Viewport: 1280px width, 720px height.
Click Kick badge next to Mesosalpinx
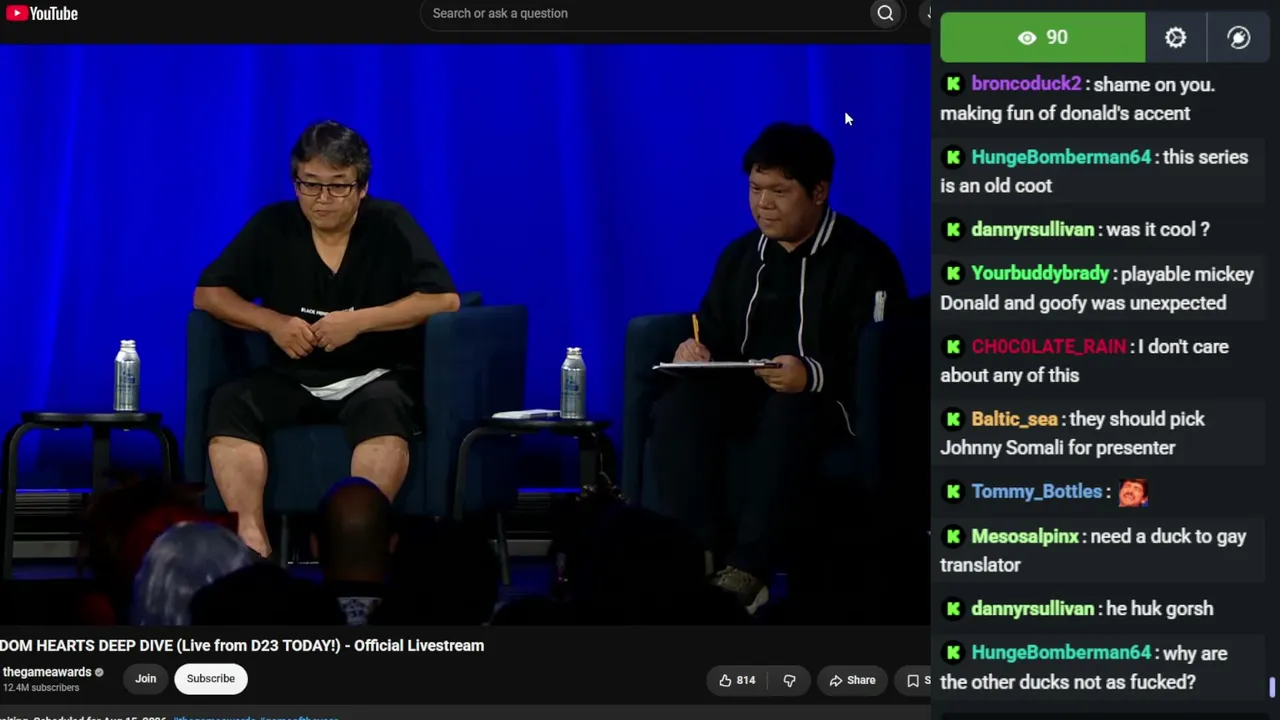(953, 537)
